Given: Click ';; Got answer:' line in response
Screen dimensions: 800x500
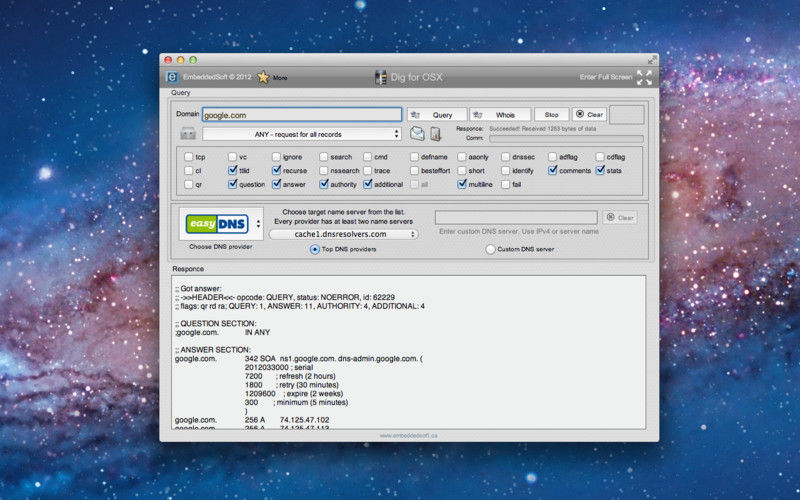Looking at the screenshot, I should tap(198, 288).
